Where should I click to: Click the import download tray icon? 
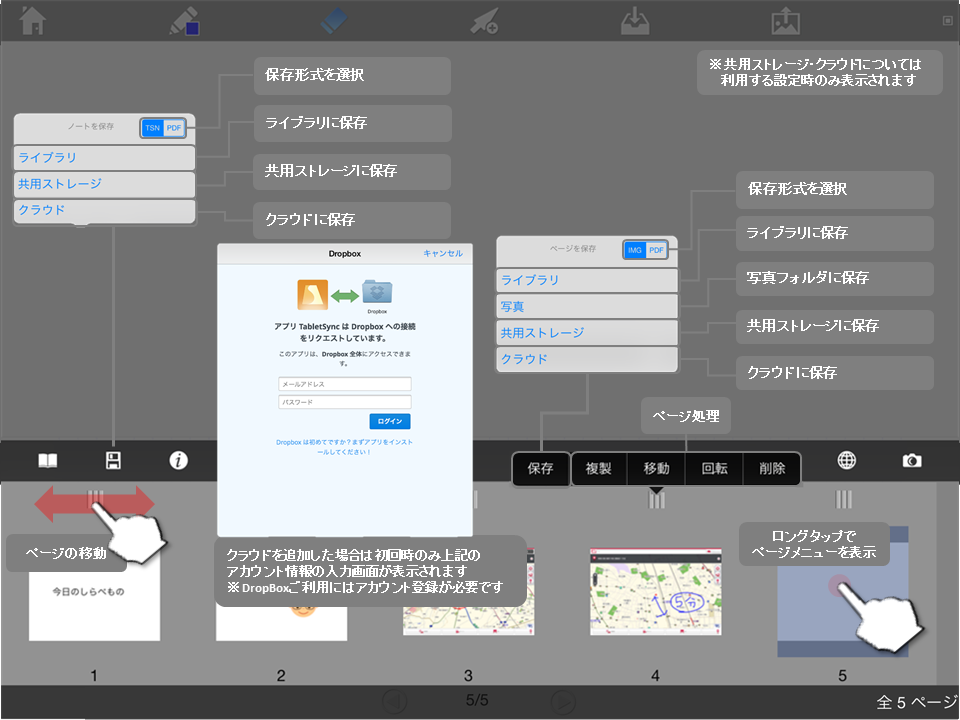(x=634, y=21)
